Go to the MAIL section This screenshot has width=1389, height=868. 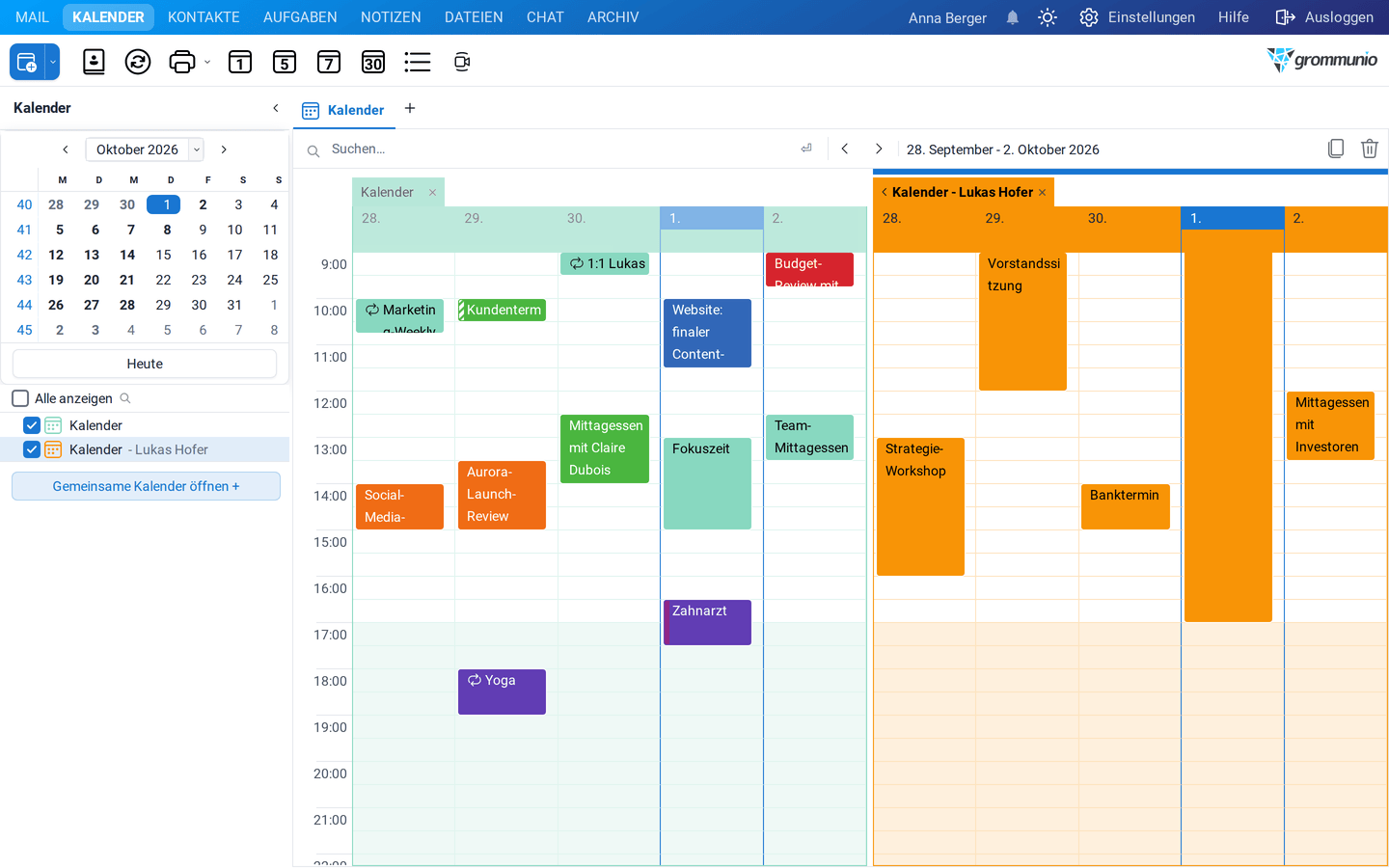pos(32,17)
